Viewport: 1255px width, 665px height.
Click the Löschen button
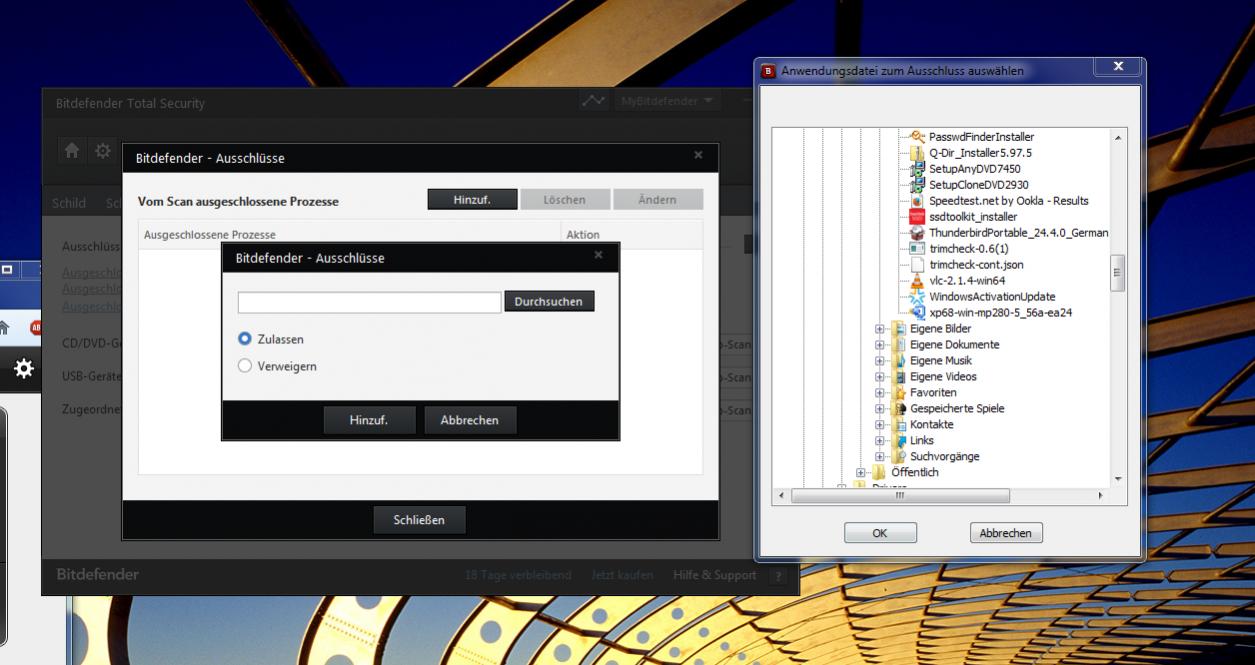coord(565,200)
